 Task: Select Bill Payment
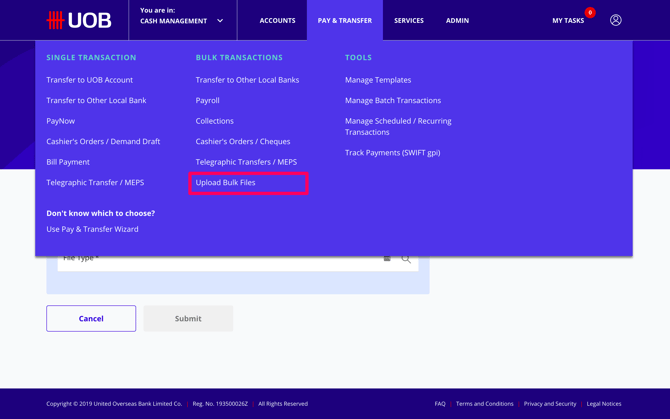(68, 162)
